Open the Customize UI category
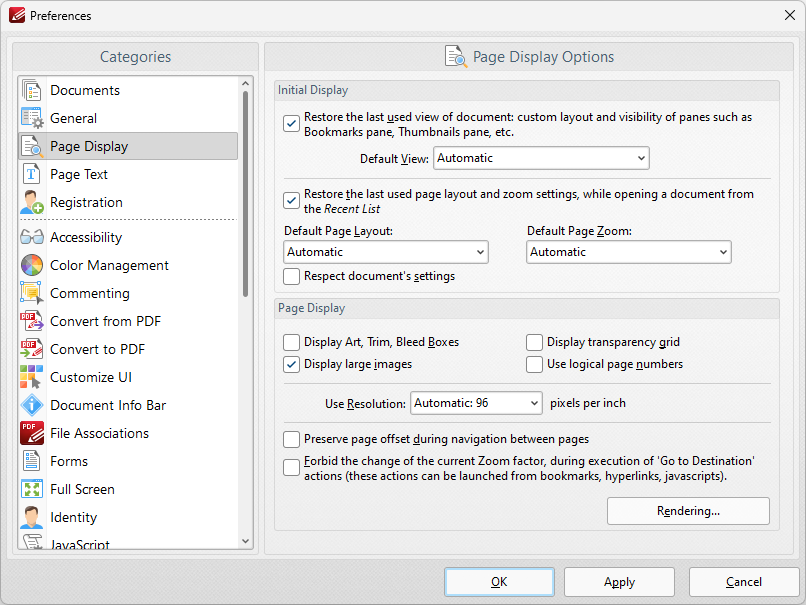 coord(129,377)
